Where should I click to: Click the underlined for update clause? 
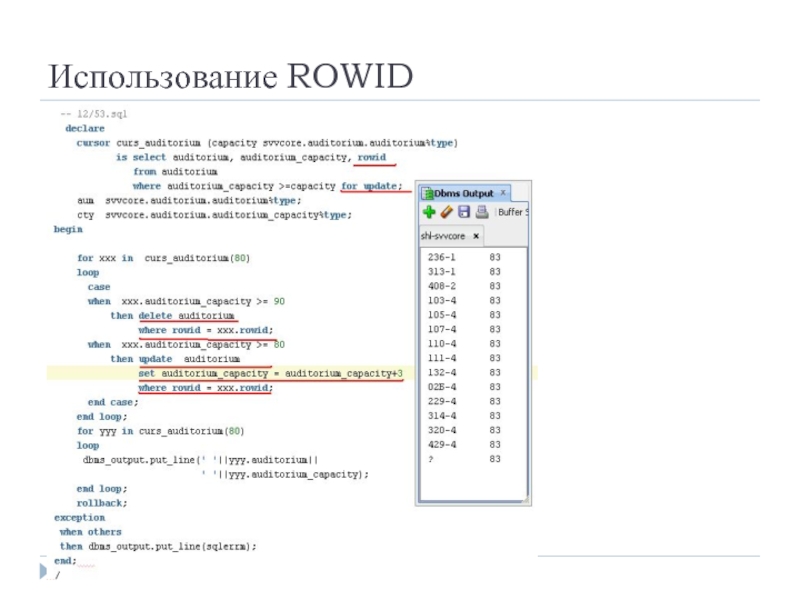point(371,186)
